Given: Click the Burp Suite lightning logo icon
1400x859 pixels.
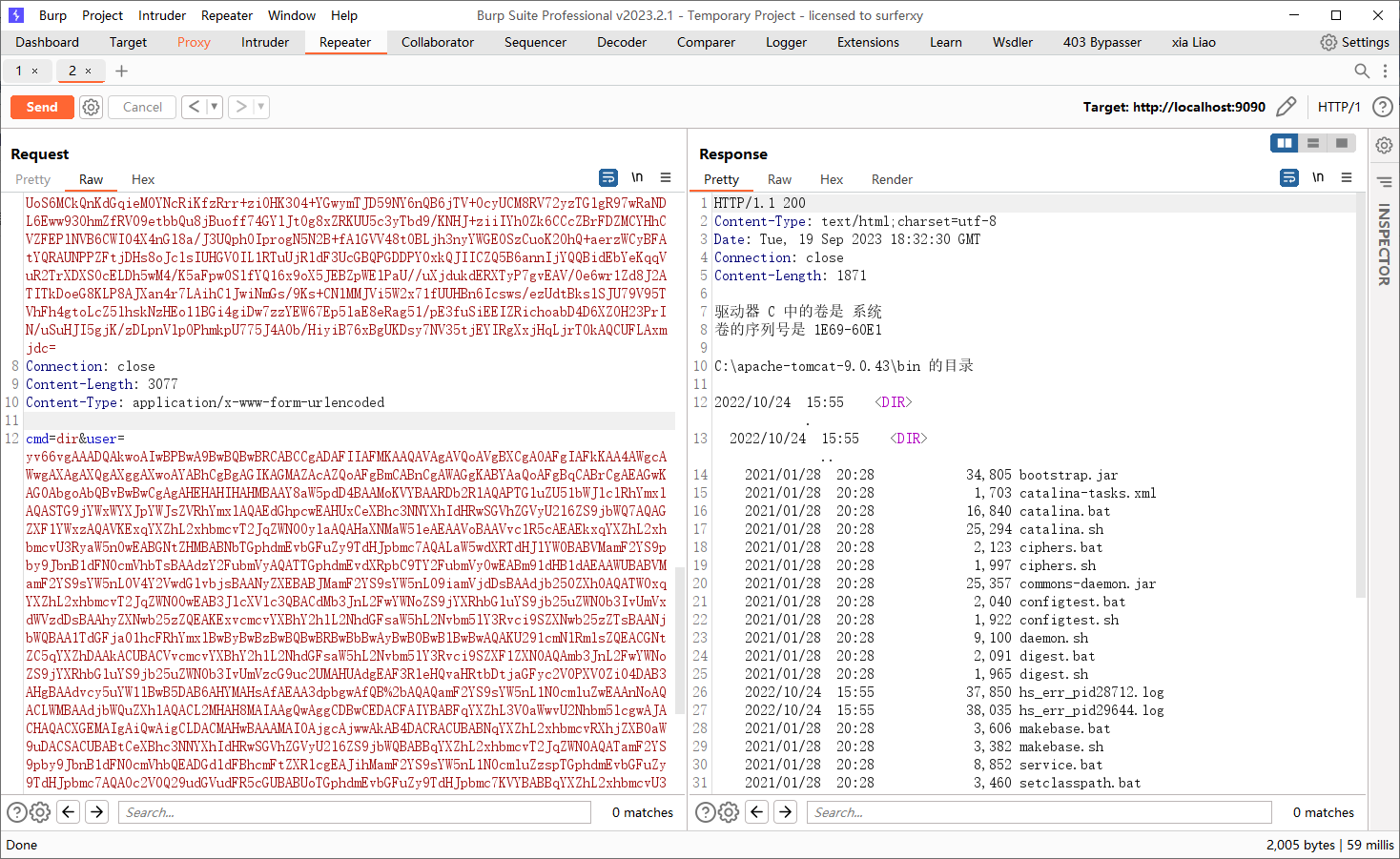Looking at the screenshot, I should click(x=15, y=15).
